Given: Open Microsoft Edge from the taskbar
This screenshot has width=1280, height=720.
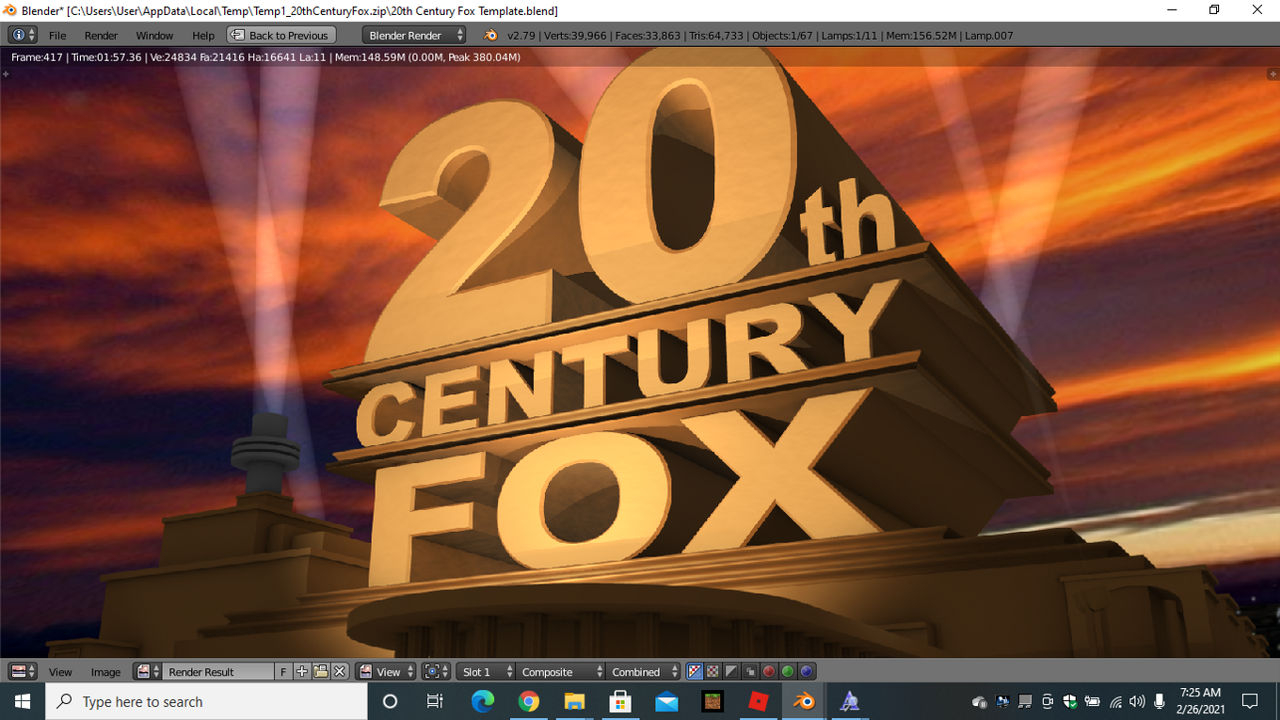Looking at the screenshot, I should [x=483, y=701].
